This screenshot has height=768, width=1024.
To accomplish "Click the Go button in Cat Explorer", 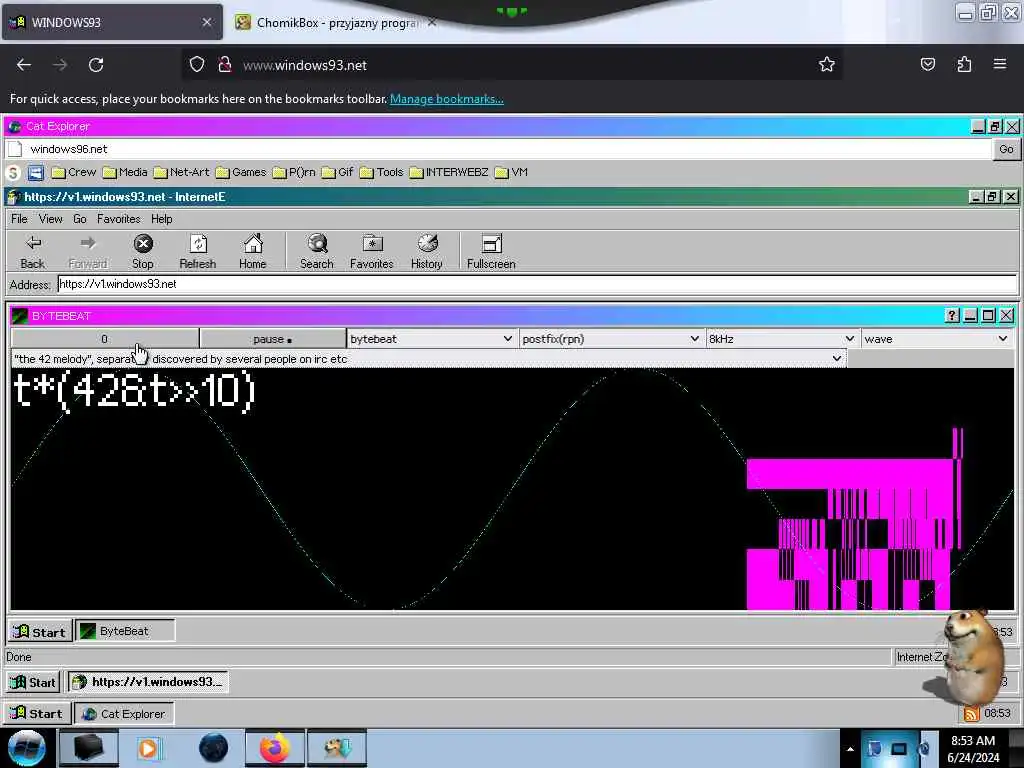I will (x=1006, y=149).
